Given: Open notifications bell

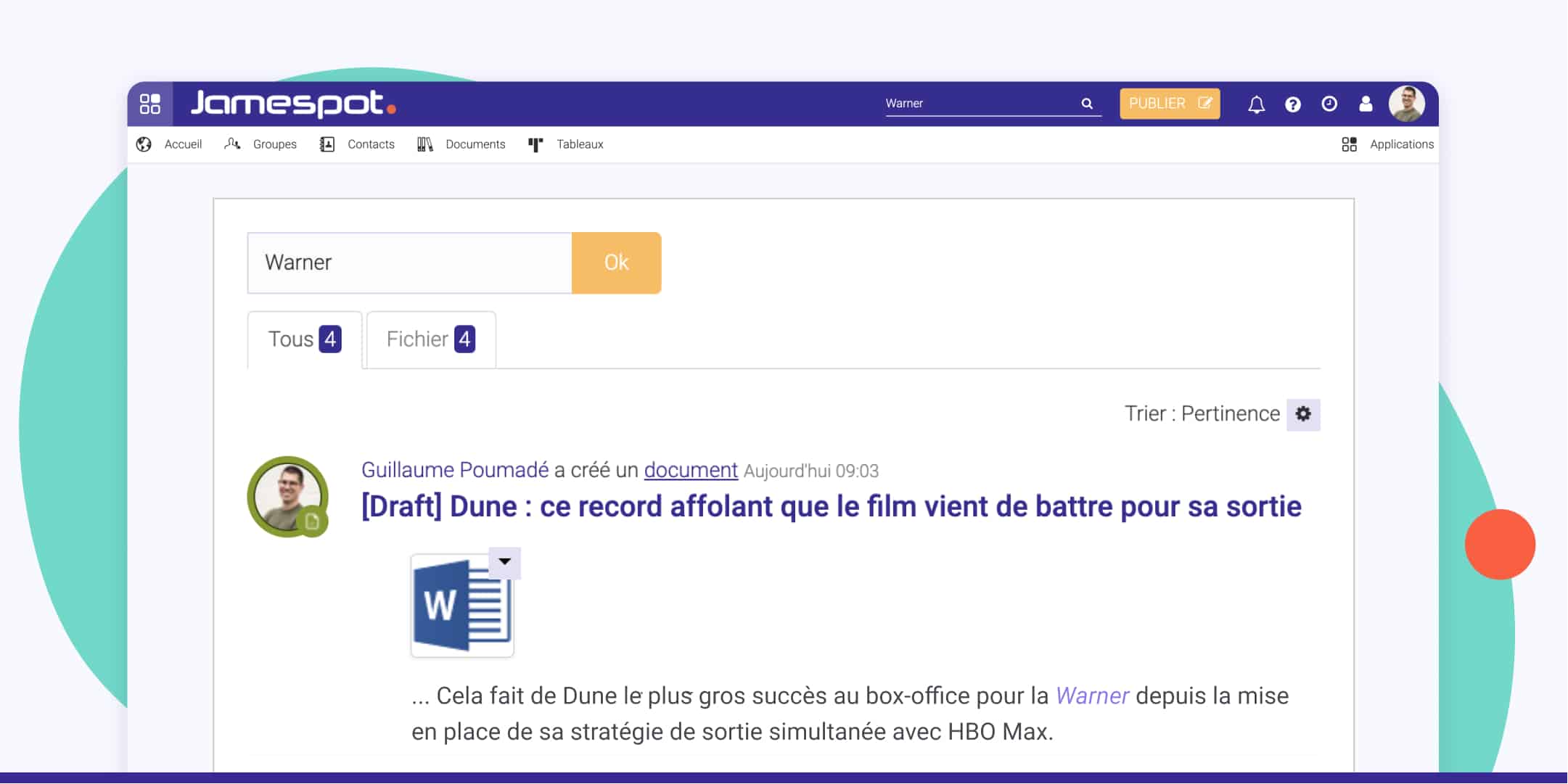Looking at the screenshot, I should point(1256,104).
